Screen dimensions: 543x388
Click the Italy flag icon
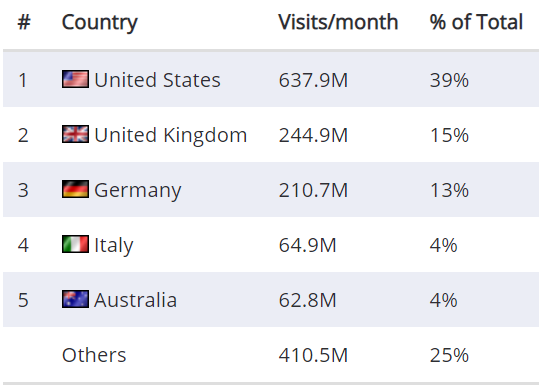[x=75, y=244]
